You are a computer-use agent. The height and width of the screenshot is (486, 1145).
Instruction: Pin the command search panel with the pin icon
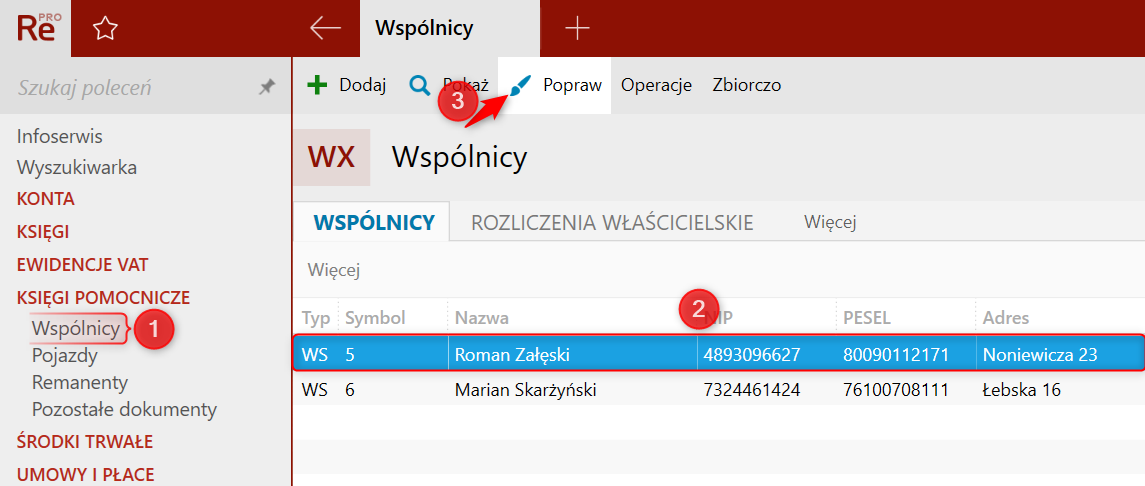tap(267, 88)
